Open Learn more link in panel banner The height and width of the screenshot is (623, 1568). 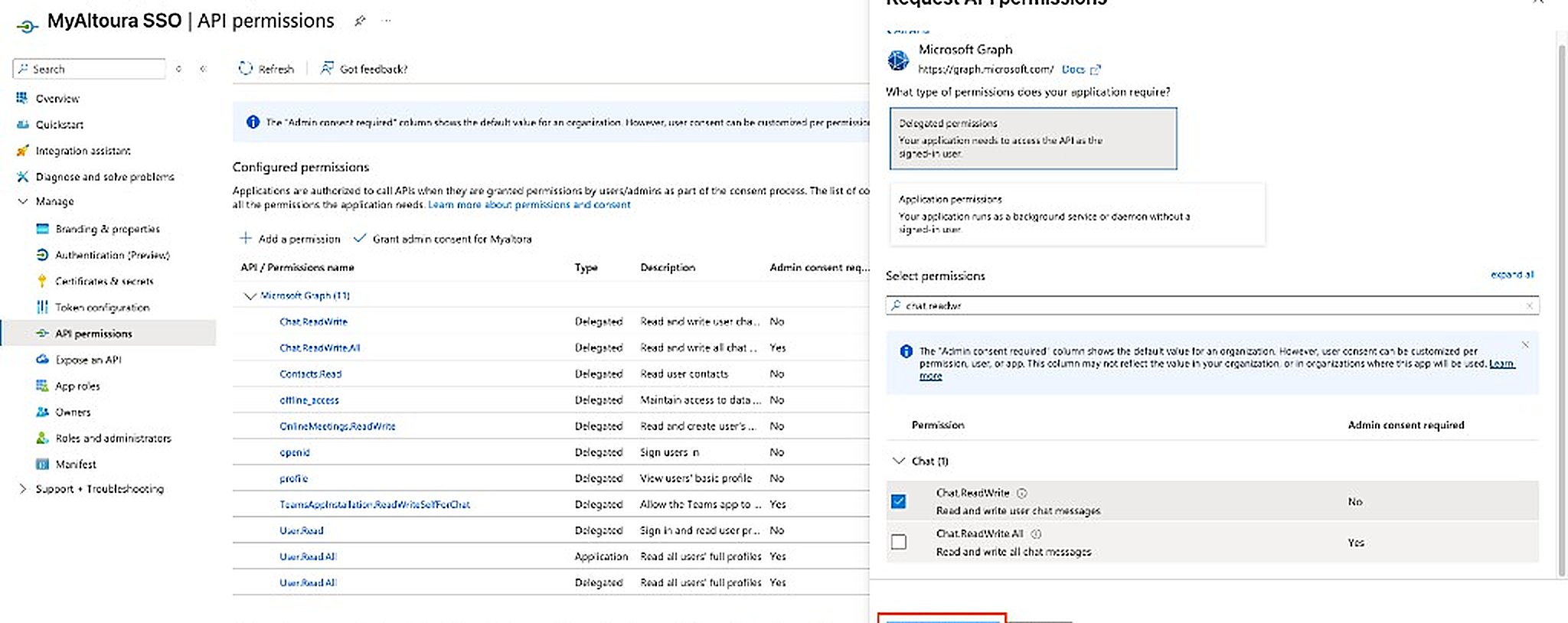pyautogui.click(x=1502, y=364)
